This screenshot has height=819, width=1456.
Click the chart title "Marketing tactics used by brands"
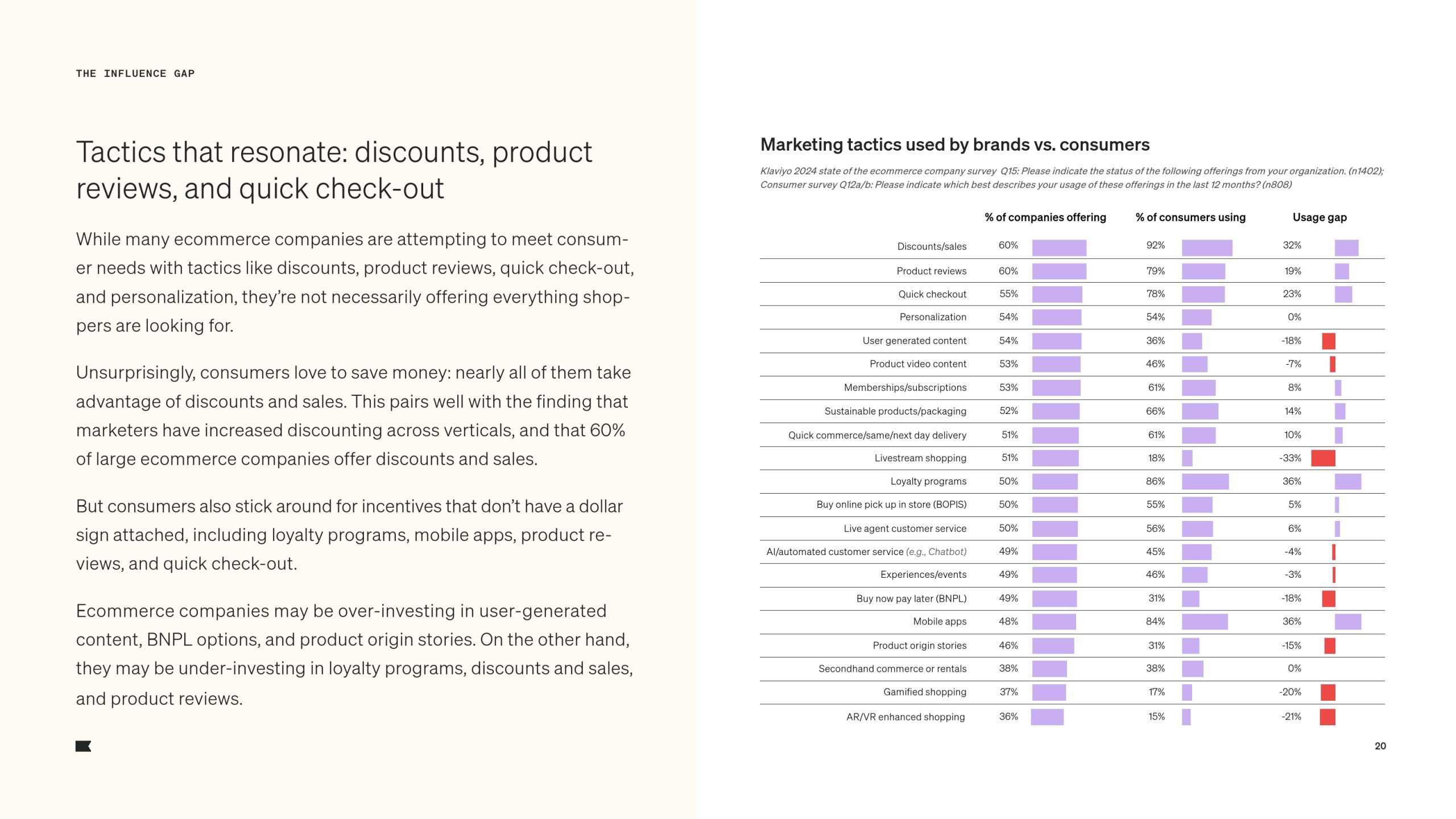pos(954,145)
